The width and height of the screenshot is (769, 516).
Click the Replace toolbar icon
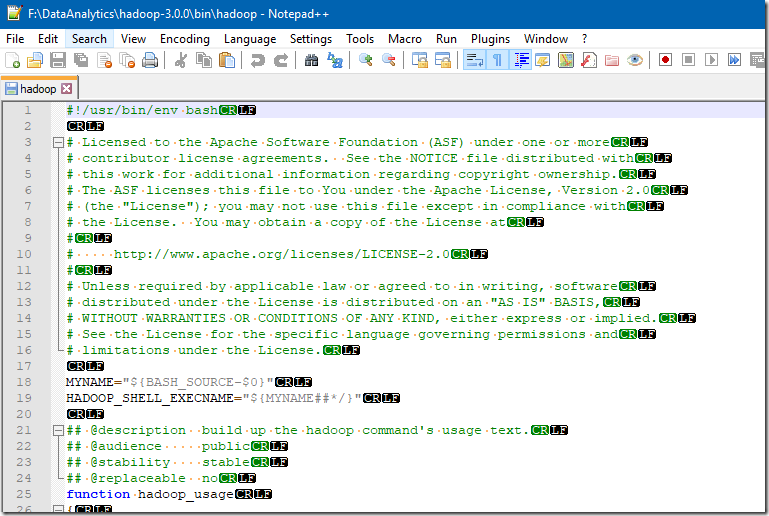coord(334,60)
